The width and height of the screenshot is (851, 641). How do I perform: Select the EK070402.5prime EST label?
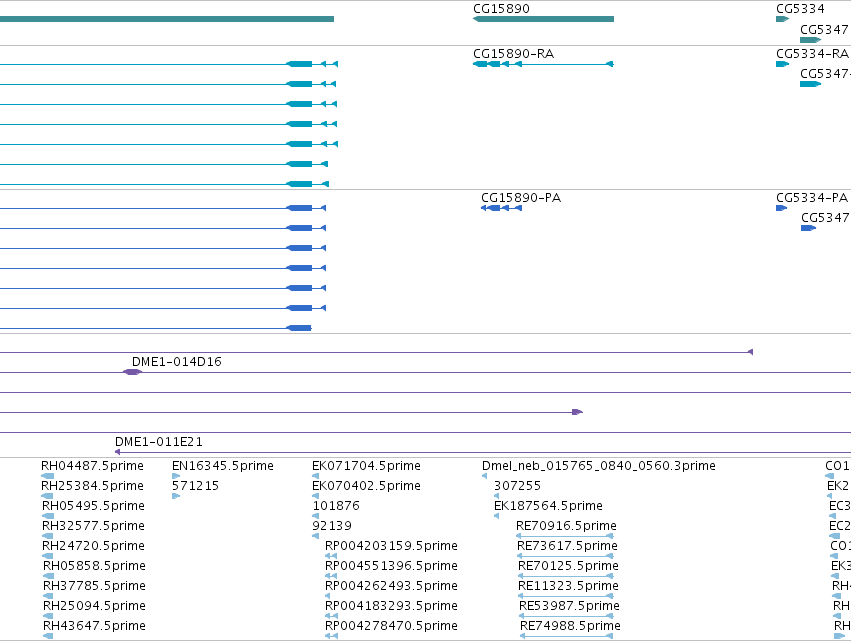click(366, 486)
